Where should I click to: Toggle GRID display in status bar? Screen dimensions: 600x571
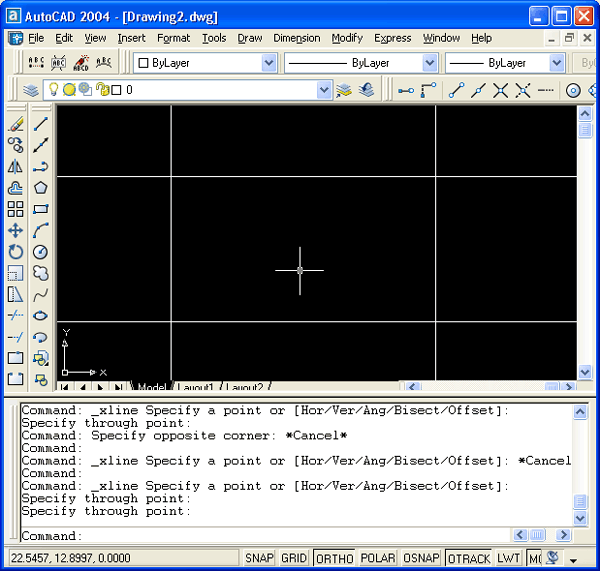293,558
